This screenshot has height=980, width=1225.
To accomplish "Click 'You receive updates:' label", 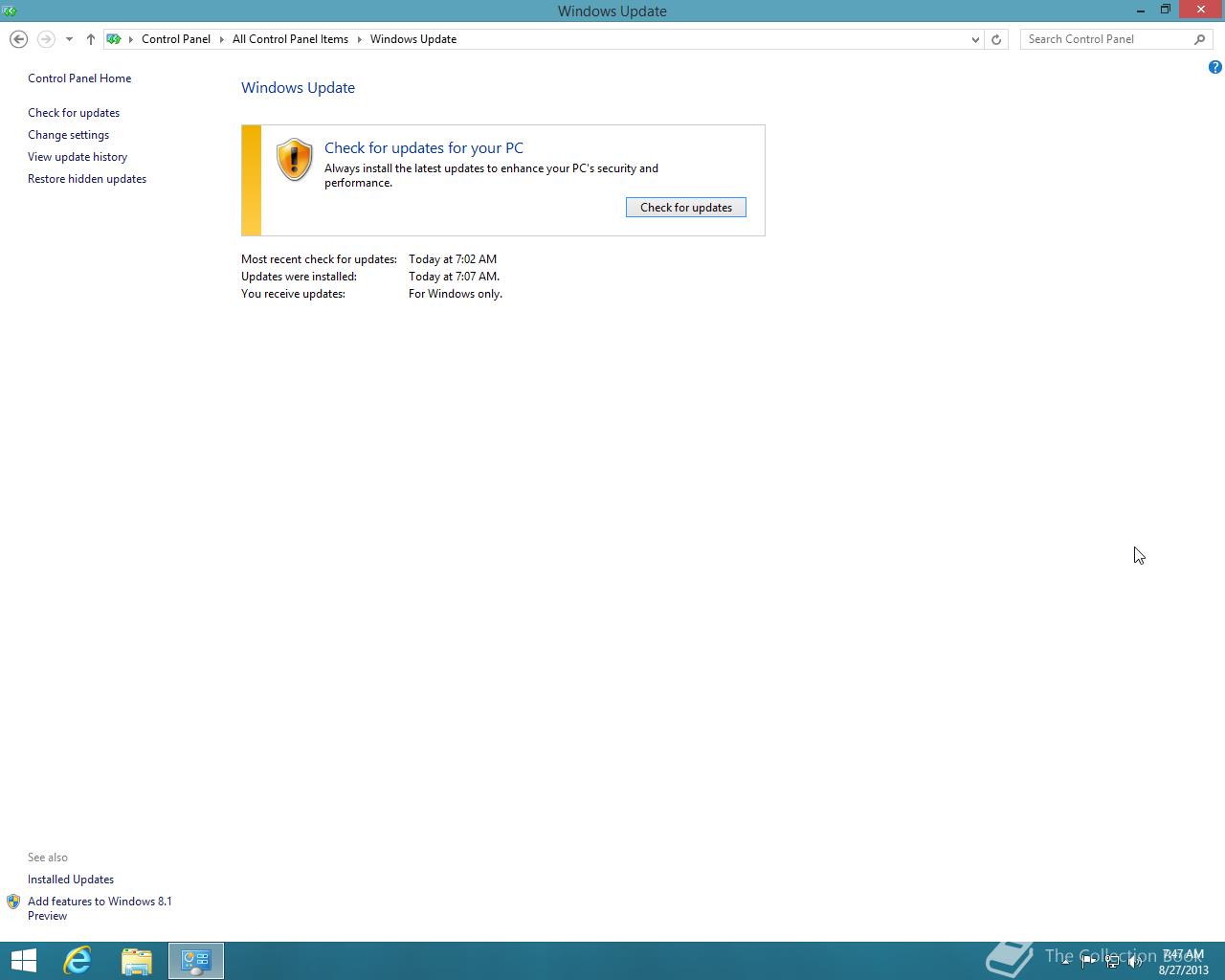I will pos(293,294).
